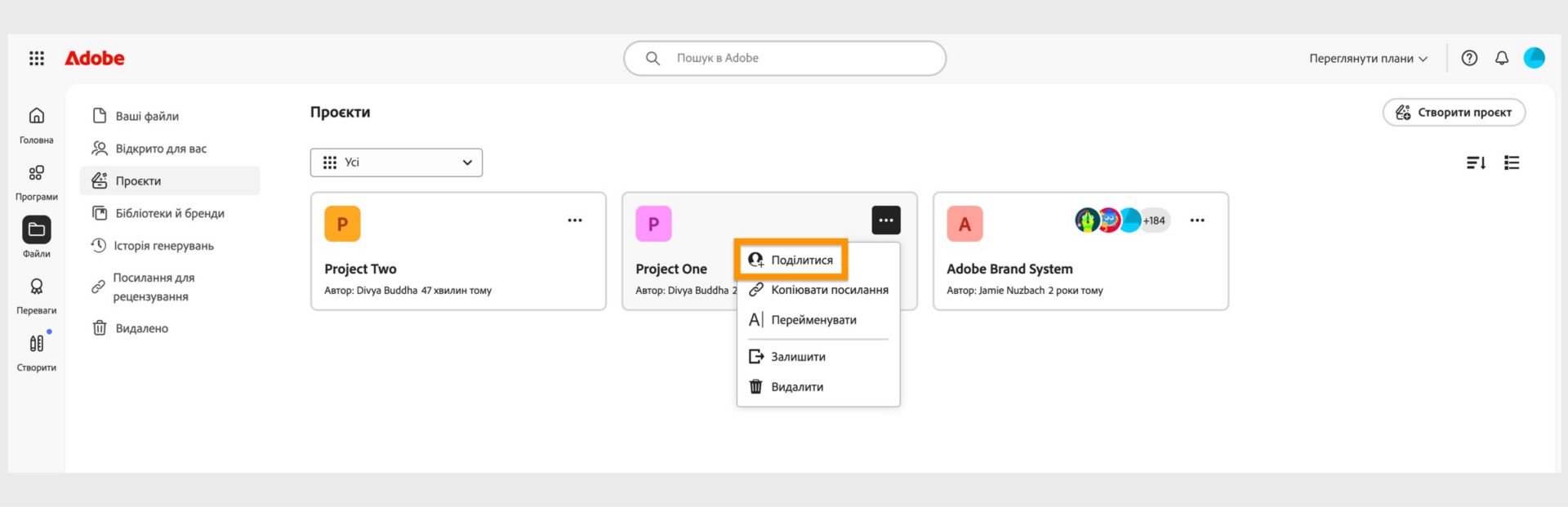Click the Проєкти page heading

[340, 112]
